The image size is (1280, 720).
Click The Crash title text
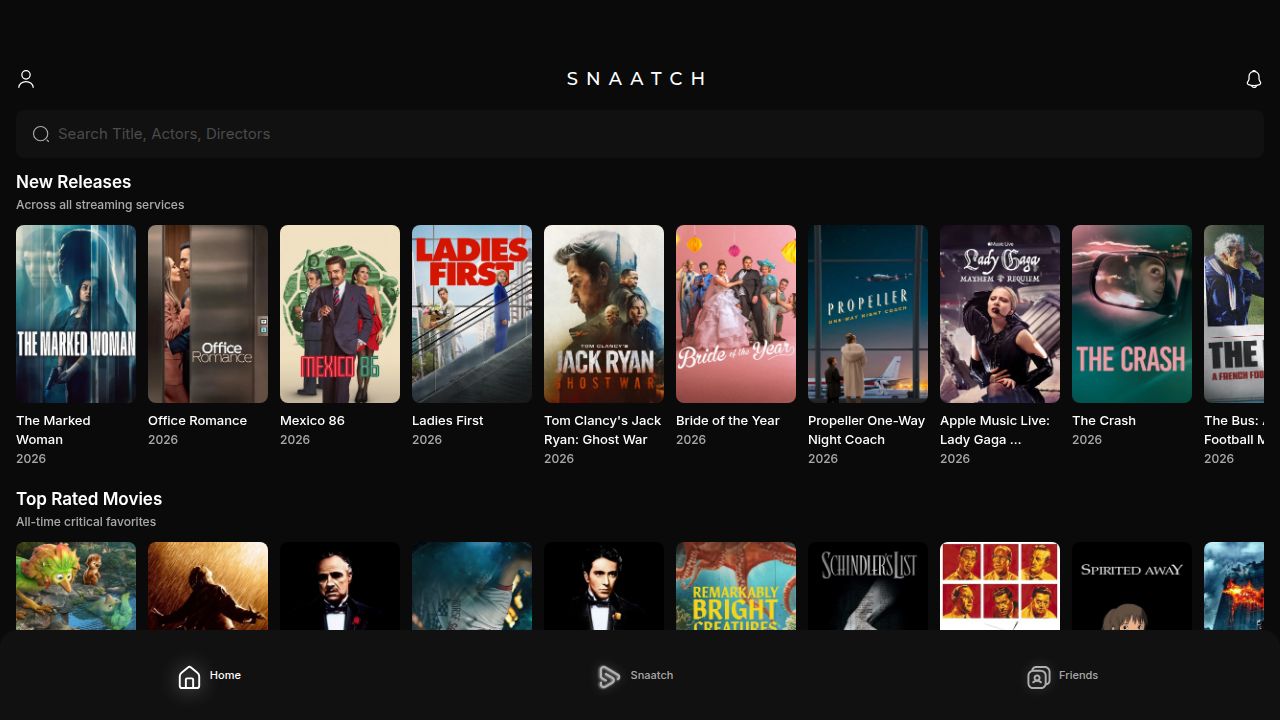[1104, 421]
